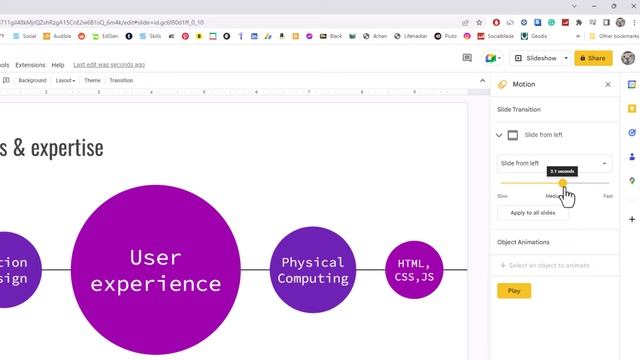Viewport: 640px width, 360px height.
Task: Open Pinterest bookmark icon
Action: click(185, 36)
